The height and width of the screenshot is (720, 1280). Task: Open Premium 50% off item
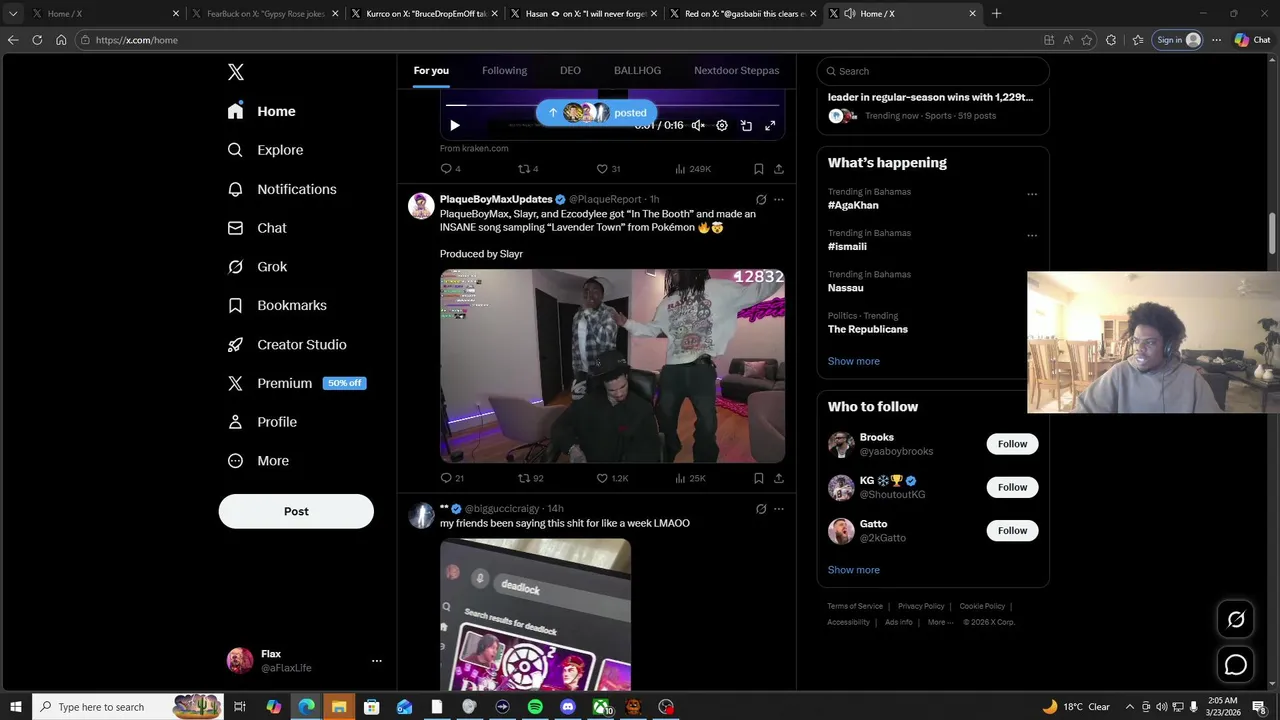[x=297, y=383]
